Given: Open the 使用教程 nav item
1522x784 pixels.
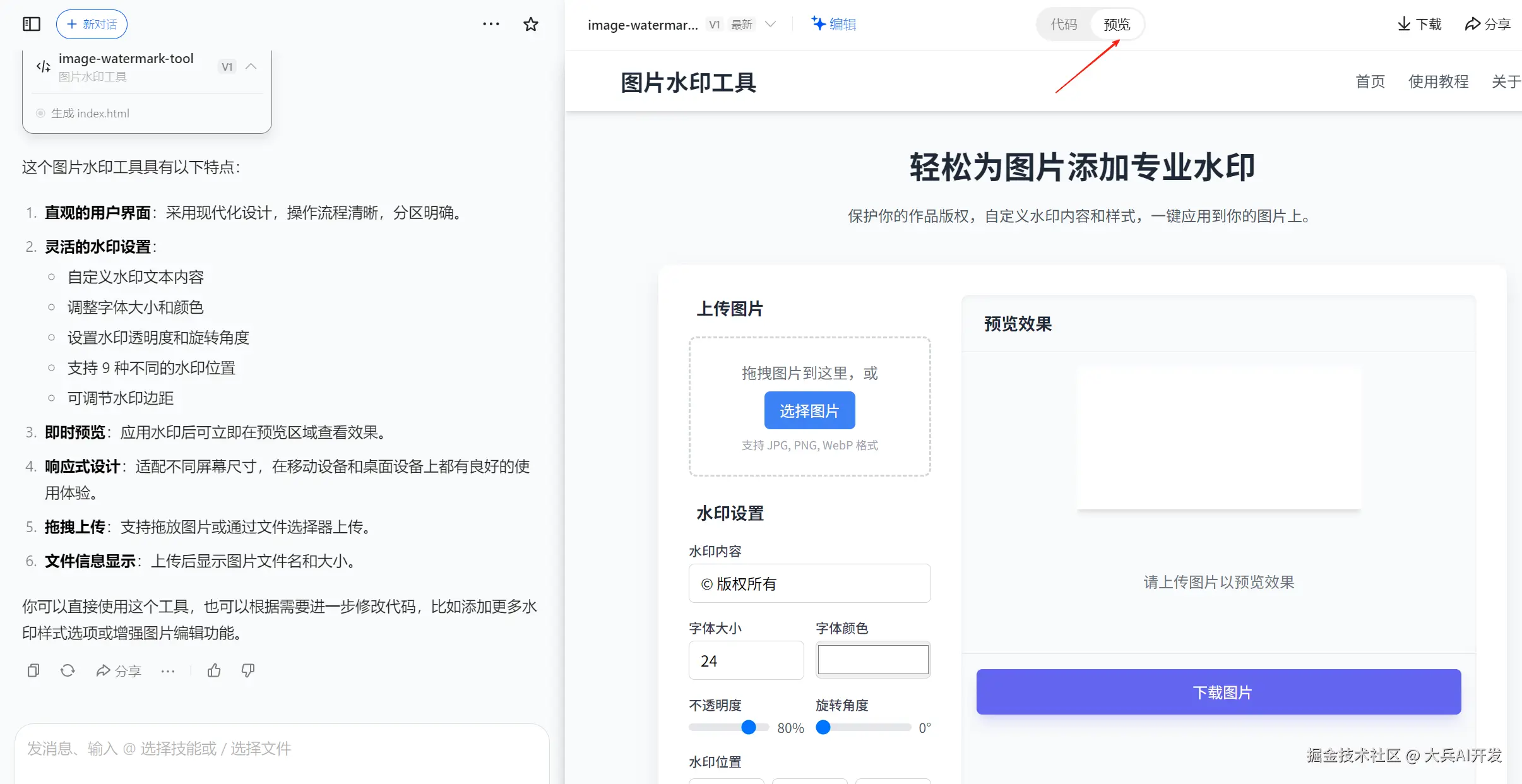Looking at the screenshot, I should (1438, 81).
